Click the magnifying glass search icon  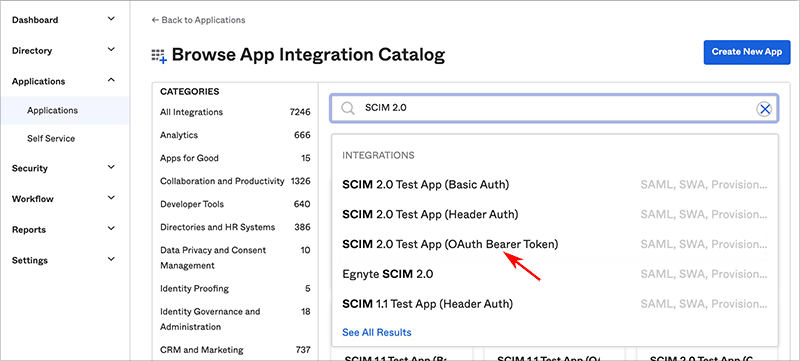[x=348, y=109]
